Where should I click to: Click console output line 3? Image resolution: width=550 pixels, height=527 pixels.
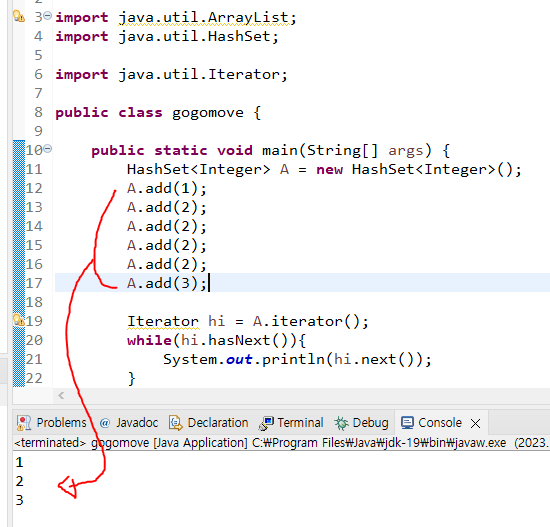tap(19, 500)
